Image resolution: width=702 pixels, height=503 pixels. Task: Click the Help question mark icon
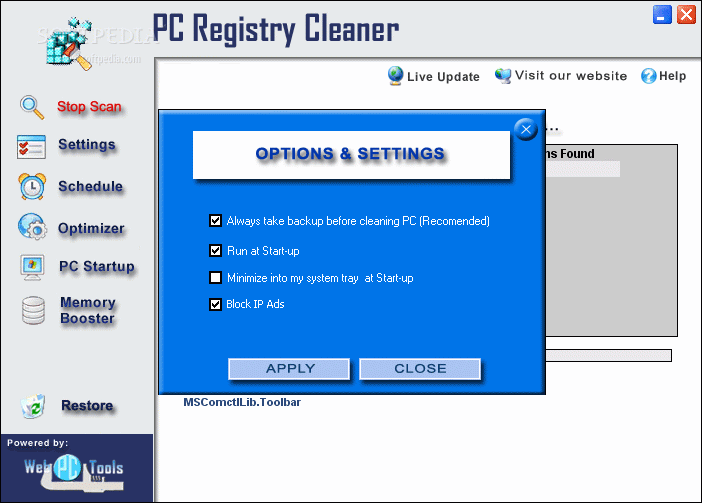pos(648,76)
